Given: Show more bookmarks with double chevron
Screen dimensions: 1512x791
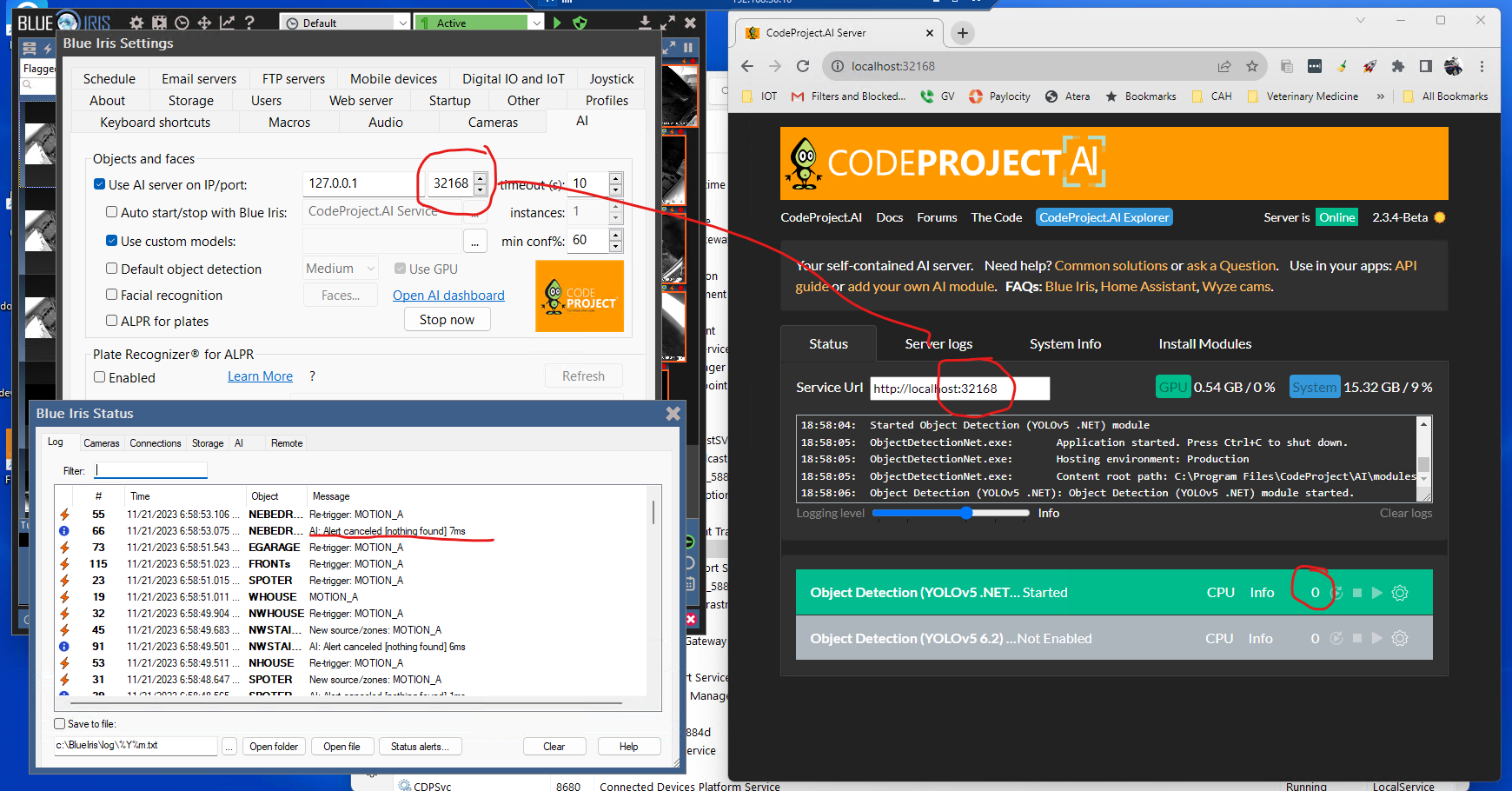Looking at the screenshot, I should (1381, 96).
